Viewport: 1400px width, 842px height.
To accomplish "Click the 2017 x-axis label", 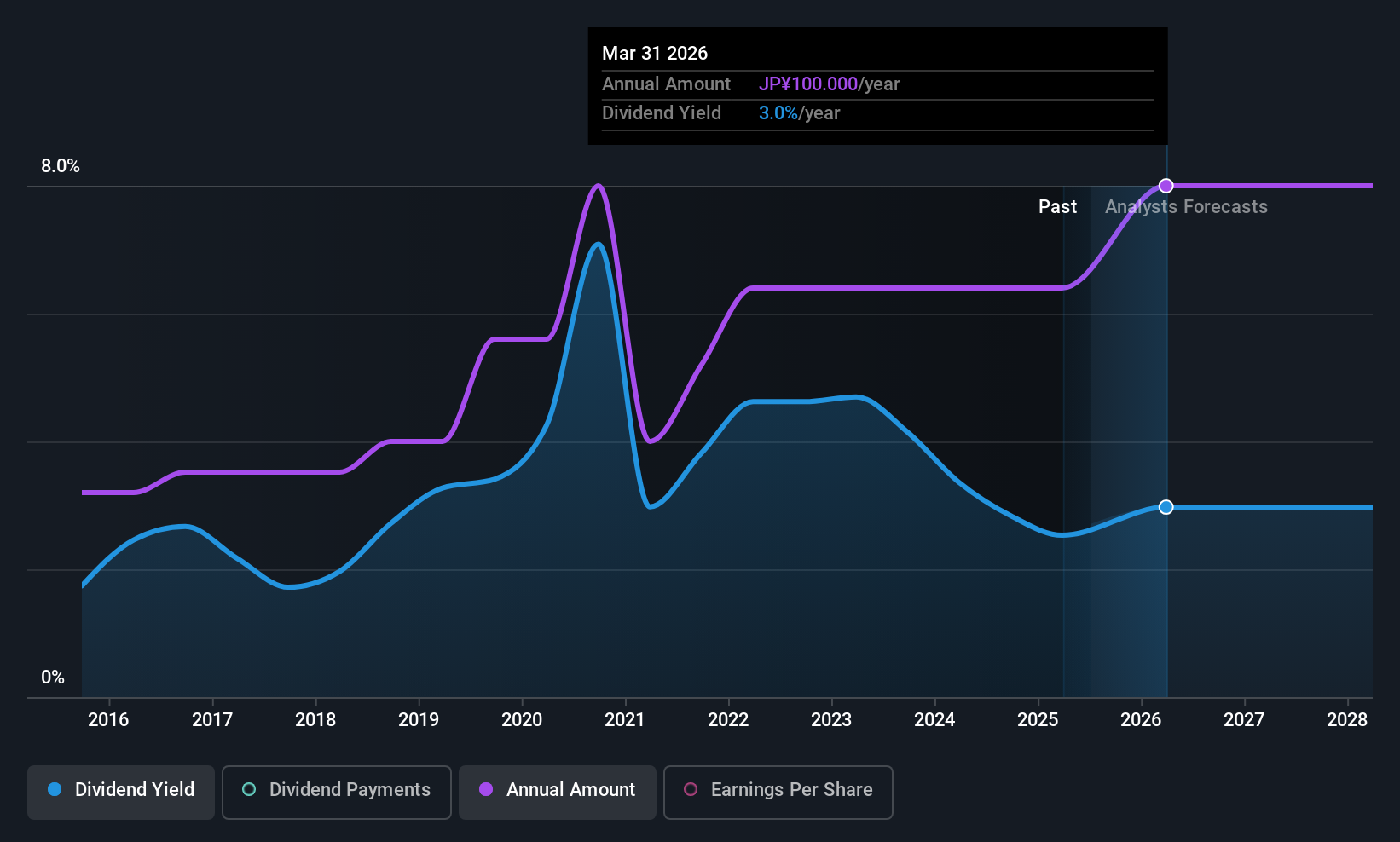I will click(x=212, y=720).
